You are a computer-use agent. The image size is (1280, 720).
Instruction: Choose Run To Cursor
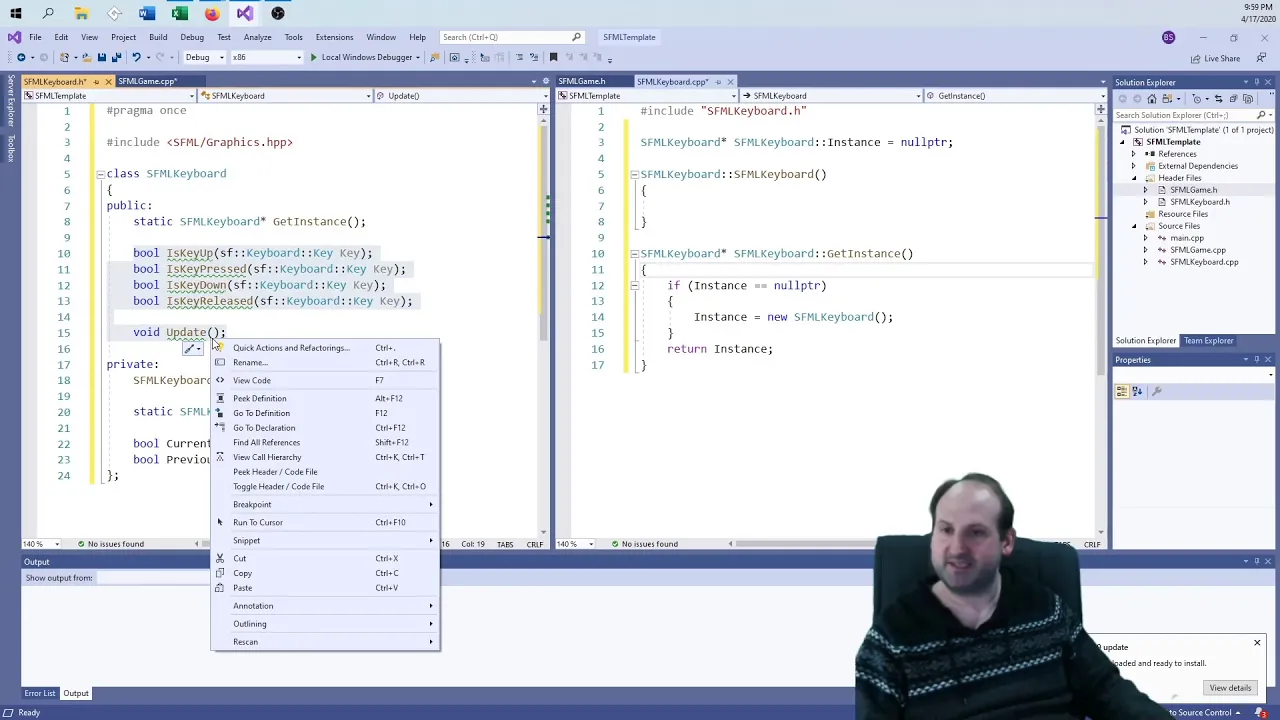coord(325,523)
